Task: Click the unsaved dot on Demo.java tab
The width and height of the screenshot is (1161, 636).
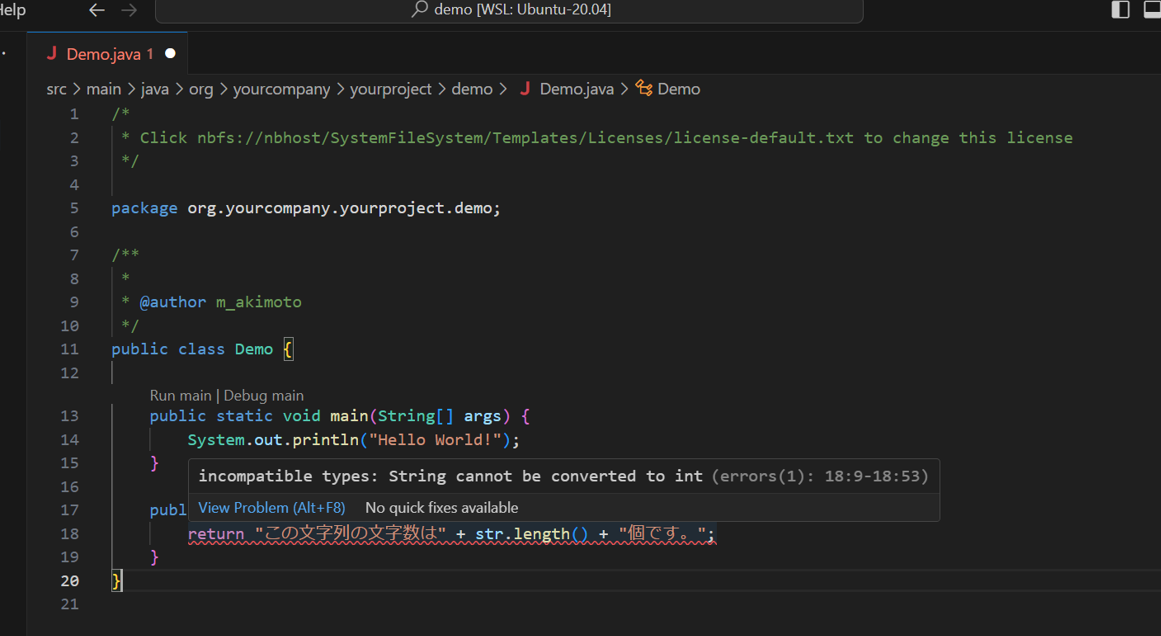Action: 170,53
